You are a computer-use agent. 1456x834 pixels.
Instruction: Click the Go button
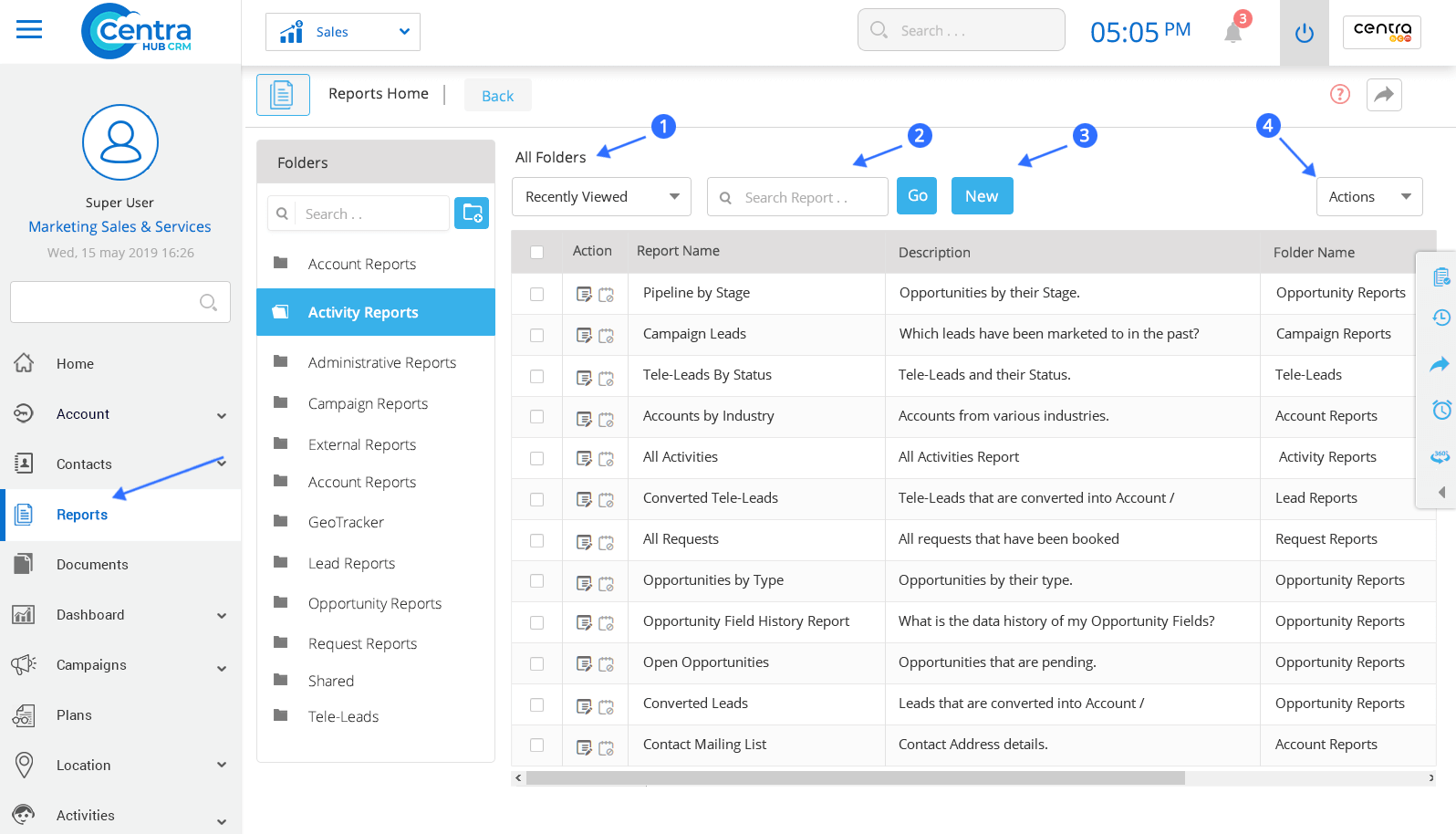917,195
